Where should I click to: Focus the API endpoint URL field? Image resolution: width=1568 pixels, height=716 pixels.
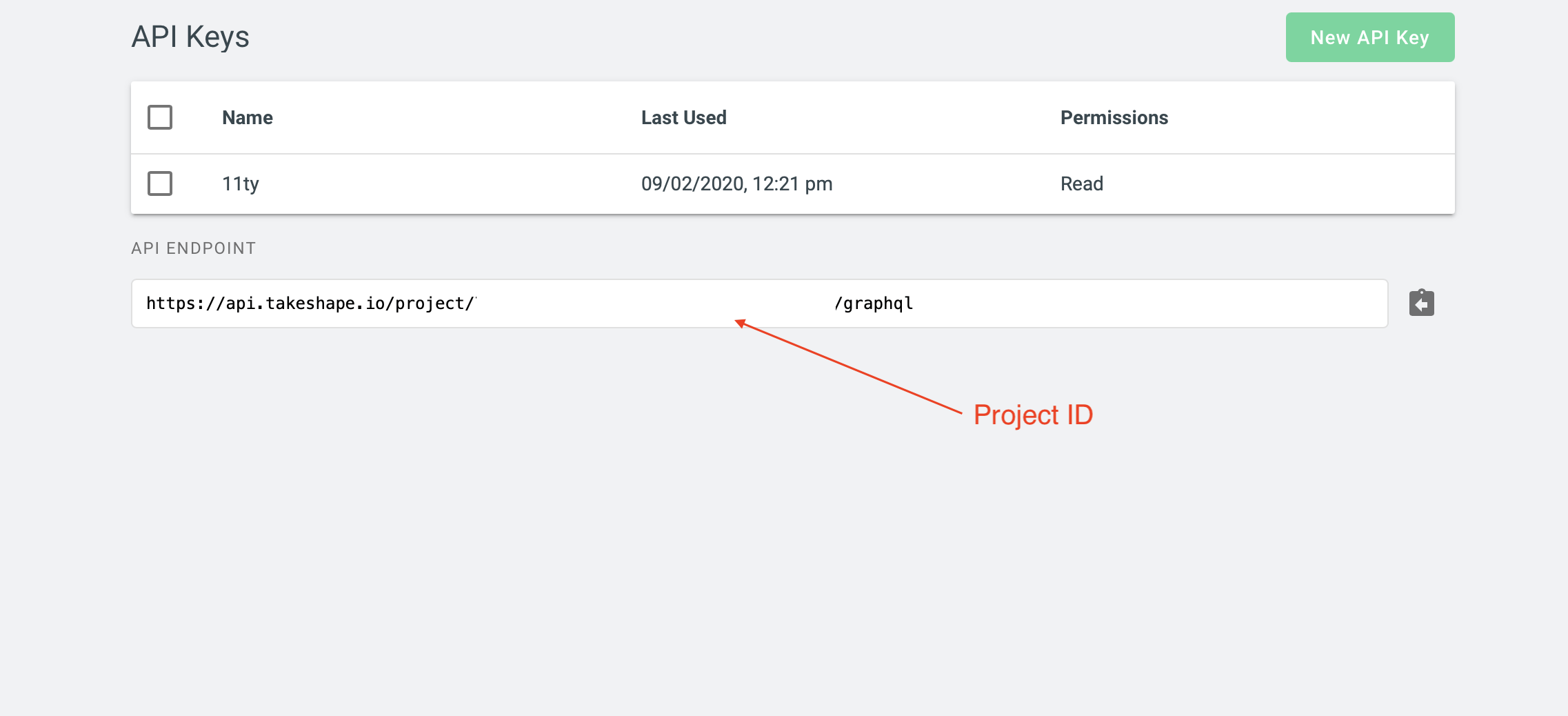pos(759,304)
